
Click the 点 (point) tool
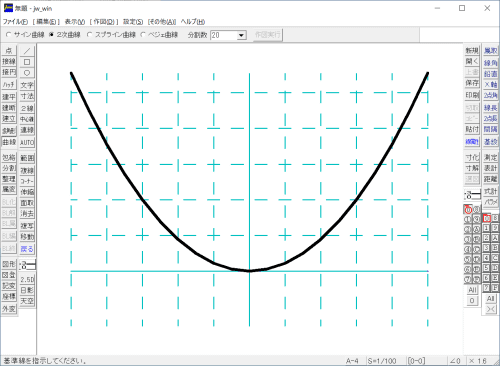click(x=9, y=50)
